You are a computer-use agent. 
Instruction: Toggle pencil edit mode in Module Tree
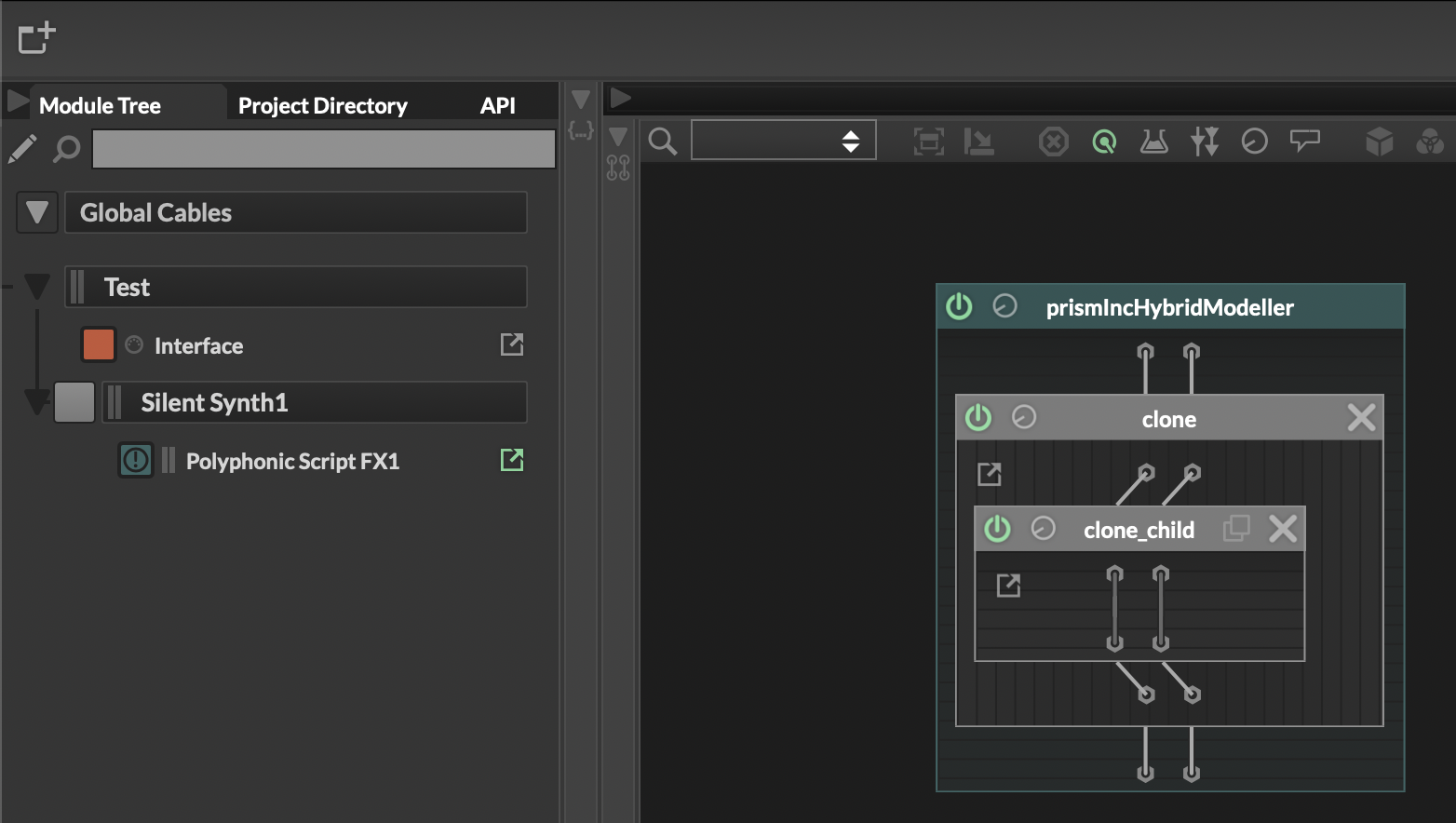click(22, 148)
